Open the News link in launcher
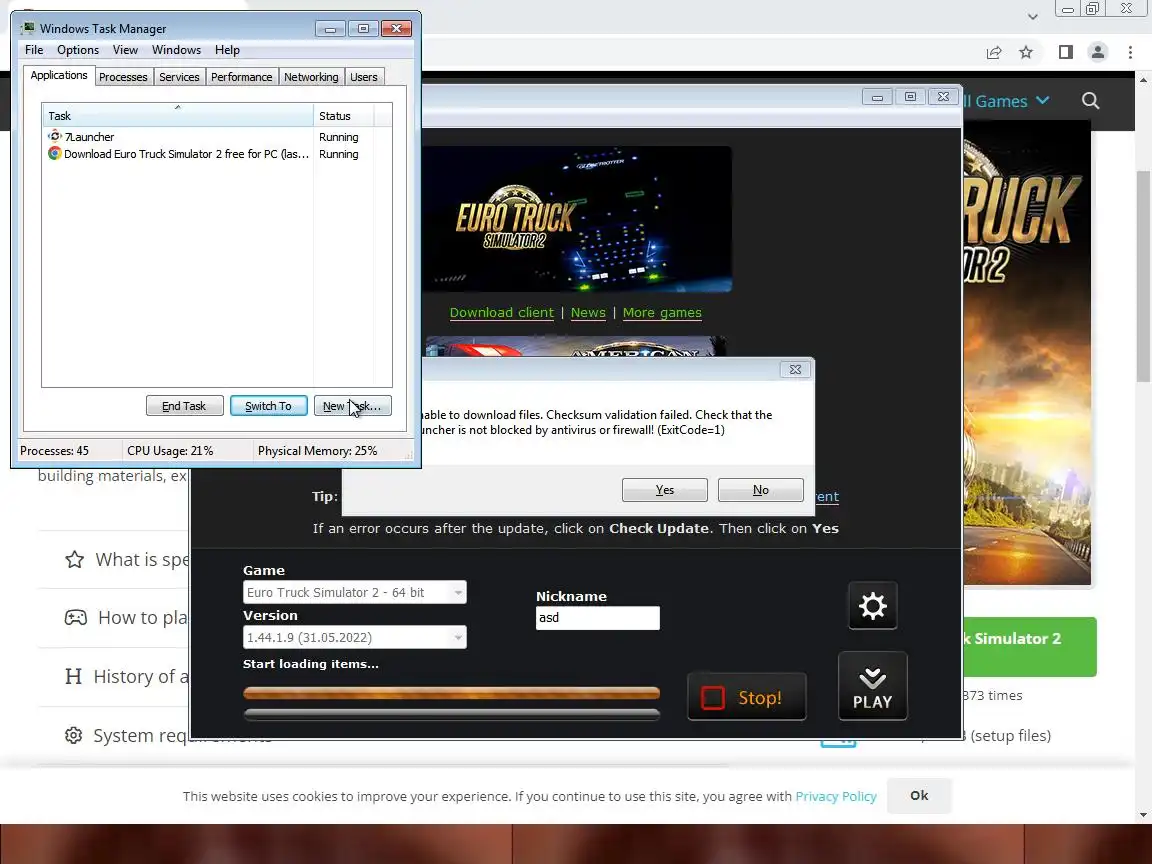 (x=588, y=313)
